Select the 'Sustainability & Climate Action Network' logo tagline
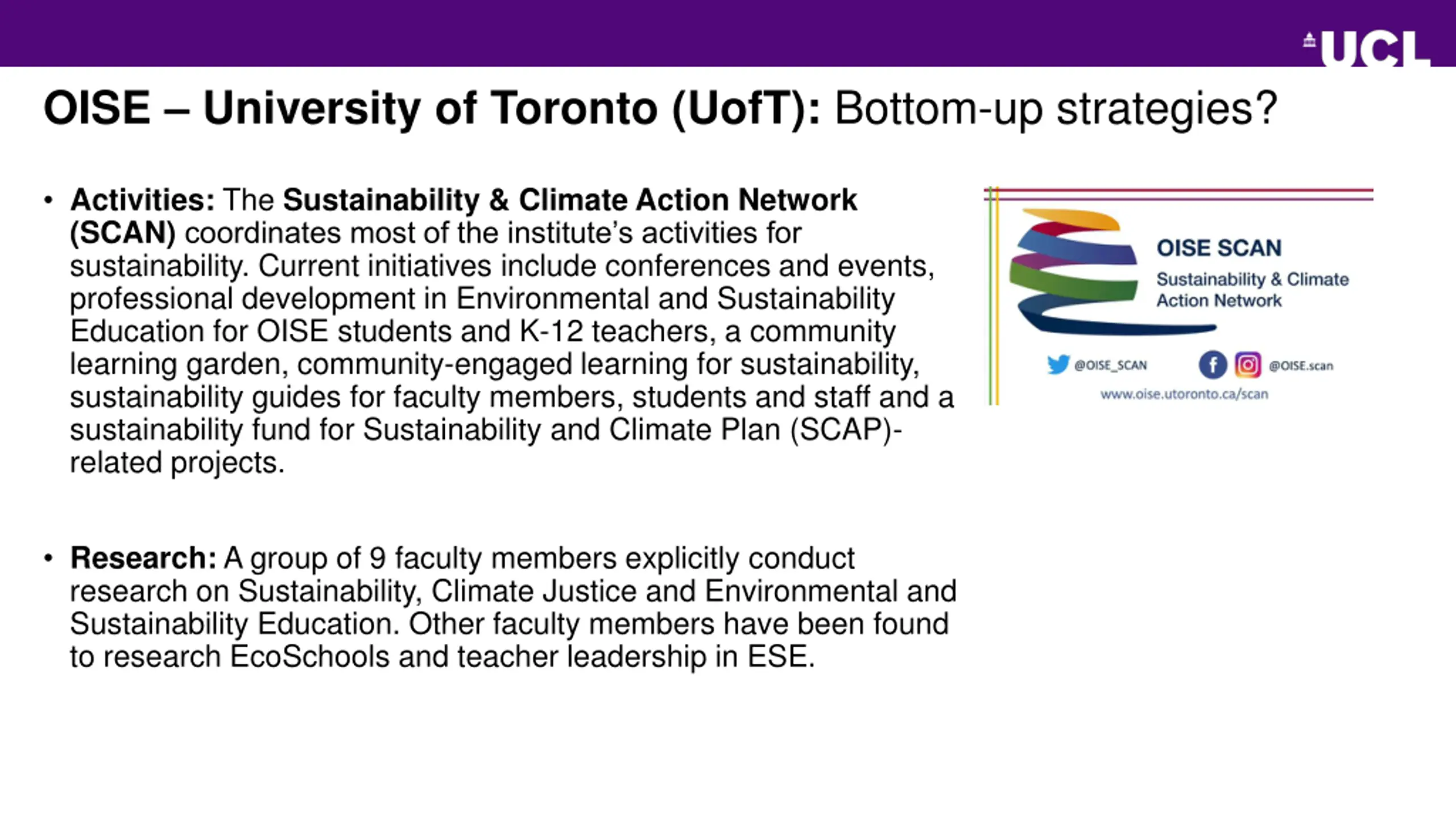 pyautogui.click(x=1252, y=289)
